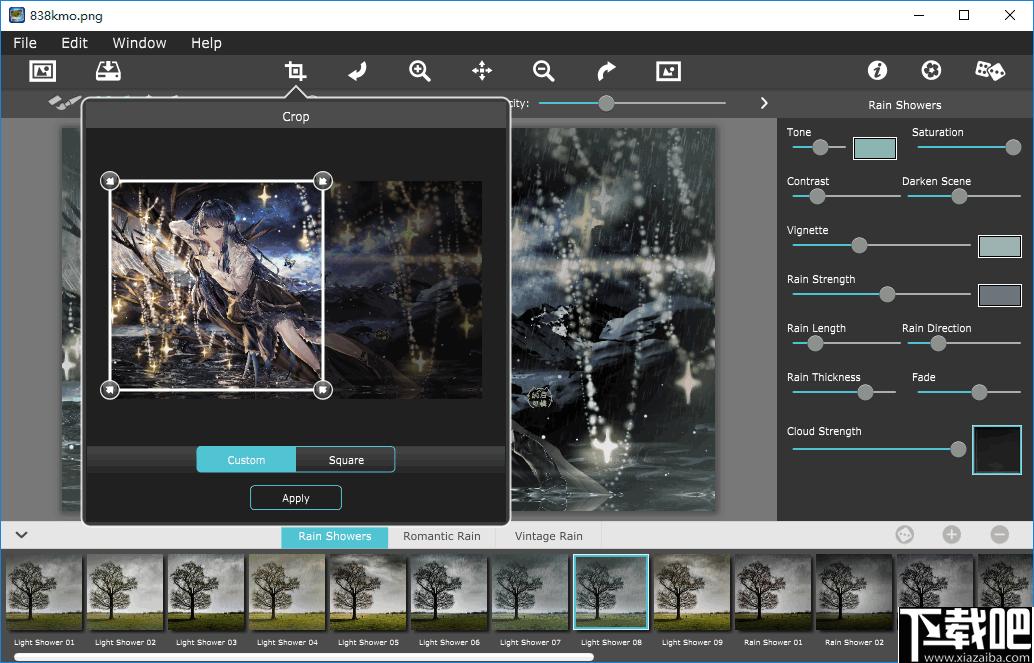Zoom out with magnifier minus icon
Image resolution: width=1034 pixels, height=663 pixels.
pyautogui.click(x=543, y=71)
